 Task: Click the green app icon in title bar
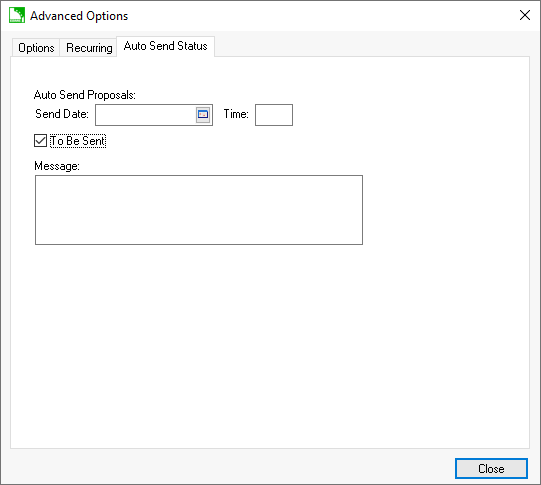pyautogui.click(x=17, y=16)
